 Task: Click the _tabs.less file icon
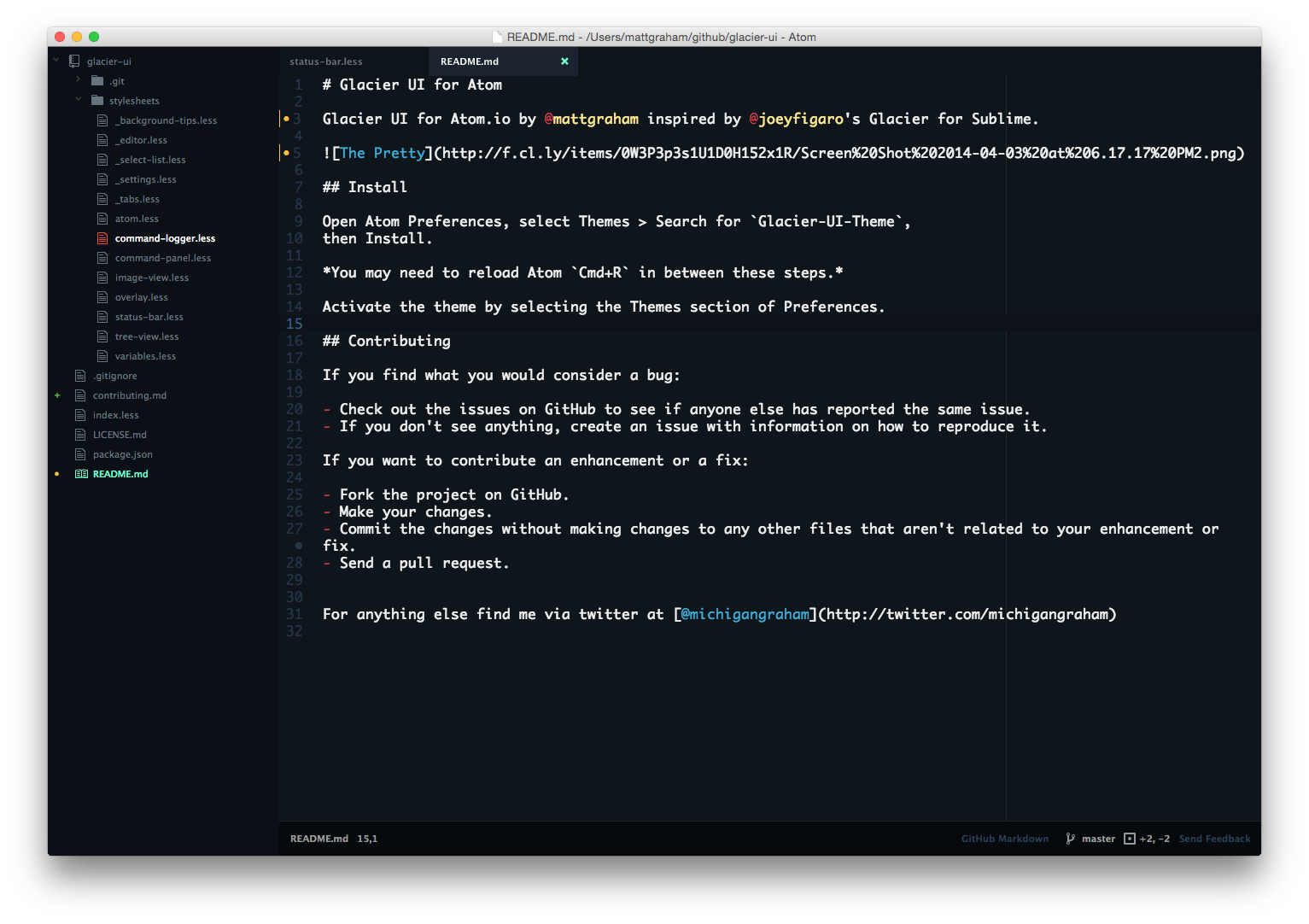(102, 199)
